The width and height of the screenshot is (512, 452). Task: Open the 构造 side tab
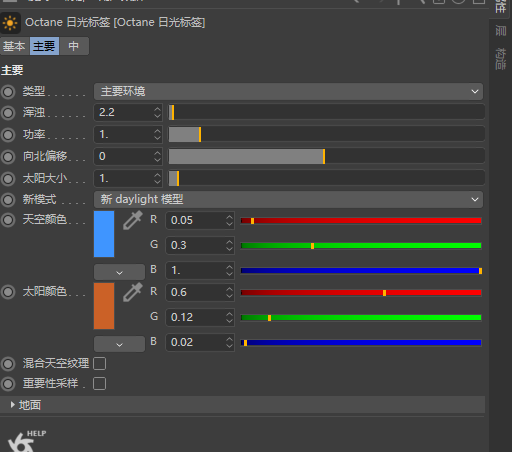(x=500, y=59)
